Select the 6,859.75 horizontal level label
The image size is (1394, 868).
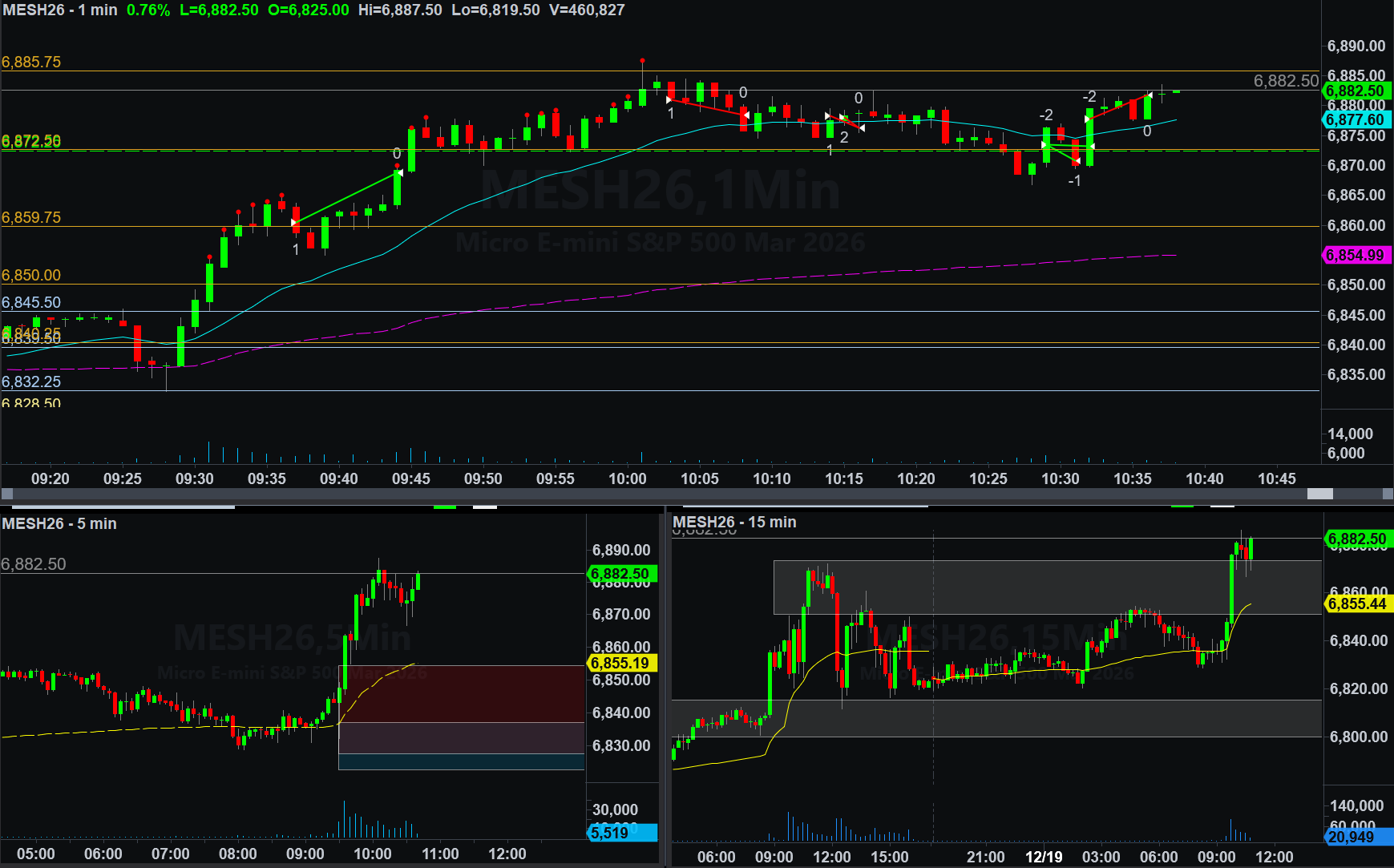[x=31, y=218]
